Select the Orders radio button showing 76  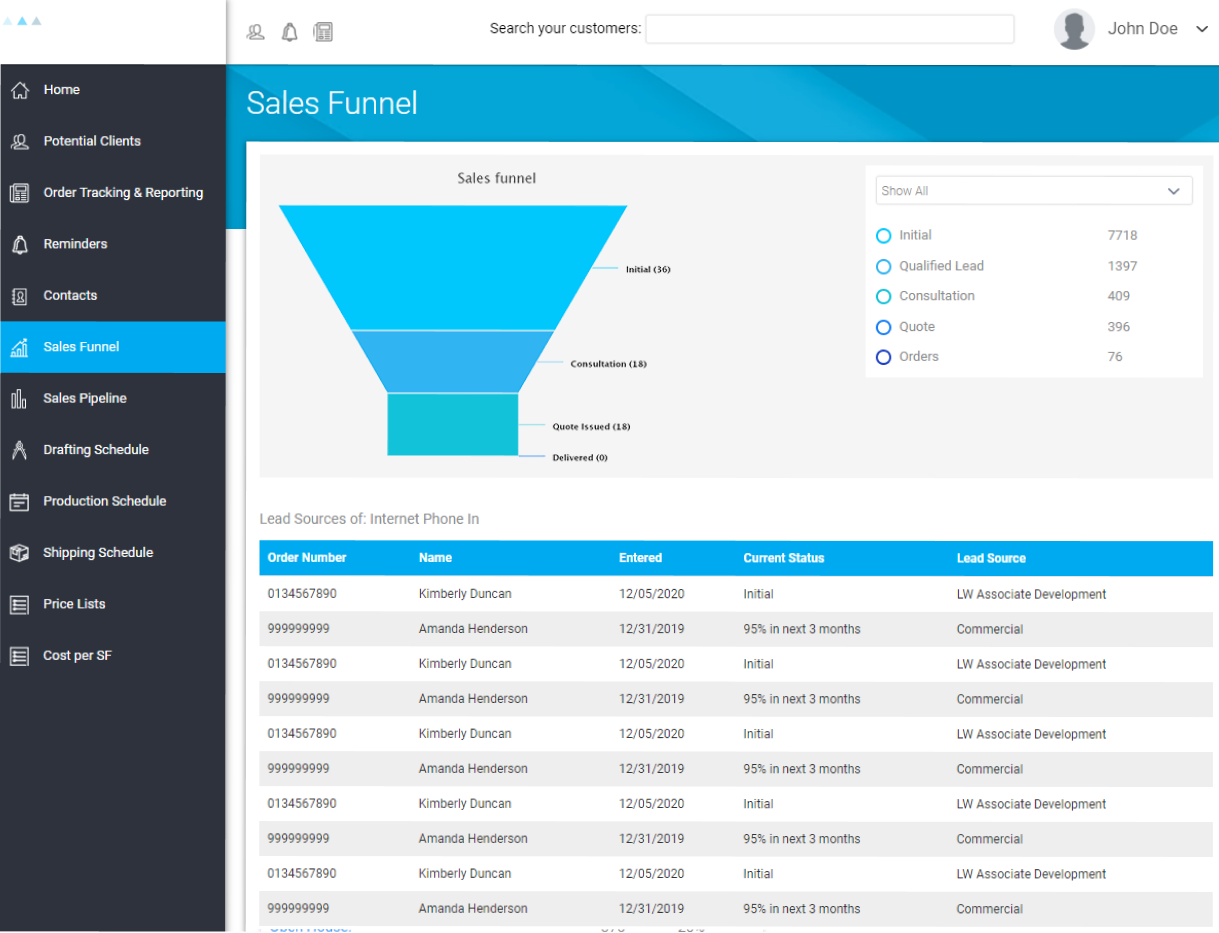[883, 356]
